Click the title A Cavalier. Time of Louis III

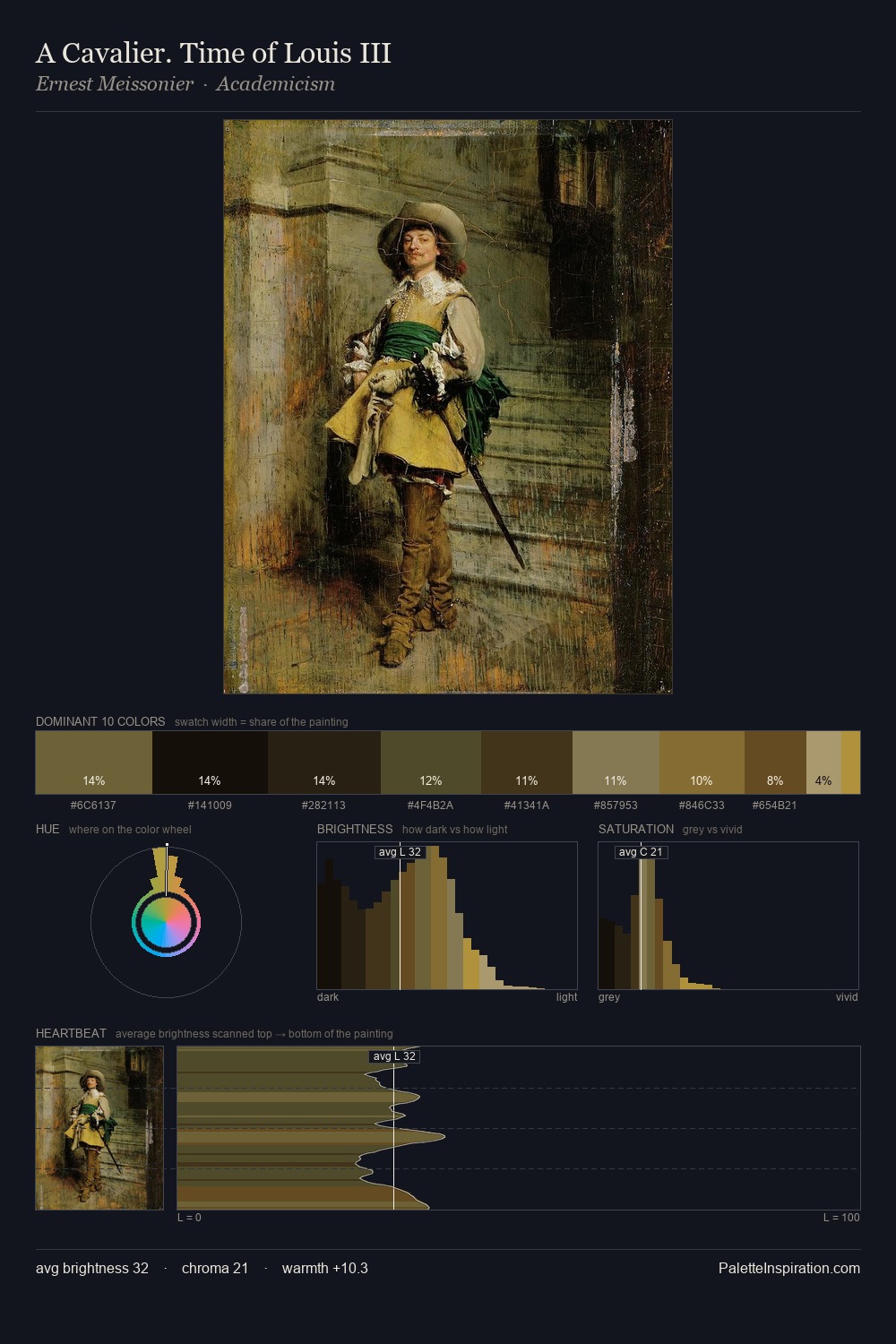(x=213, y=54)
